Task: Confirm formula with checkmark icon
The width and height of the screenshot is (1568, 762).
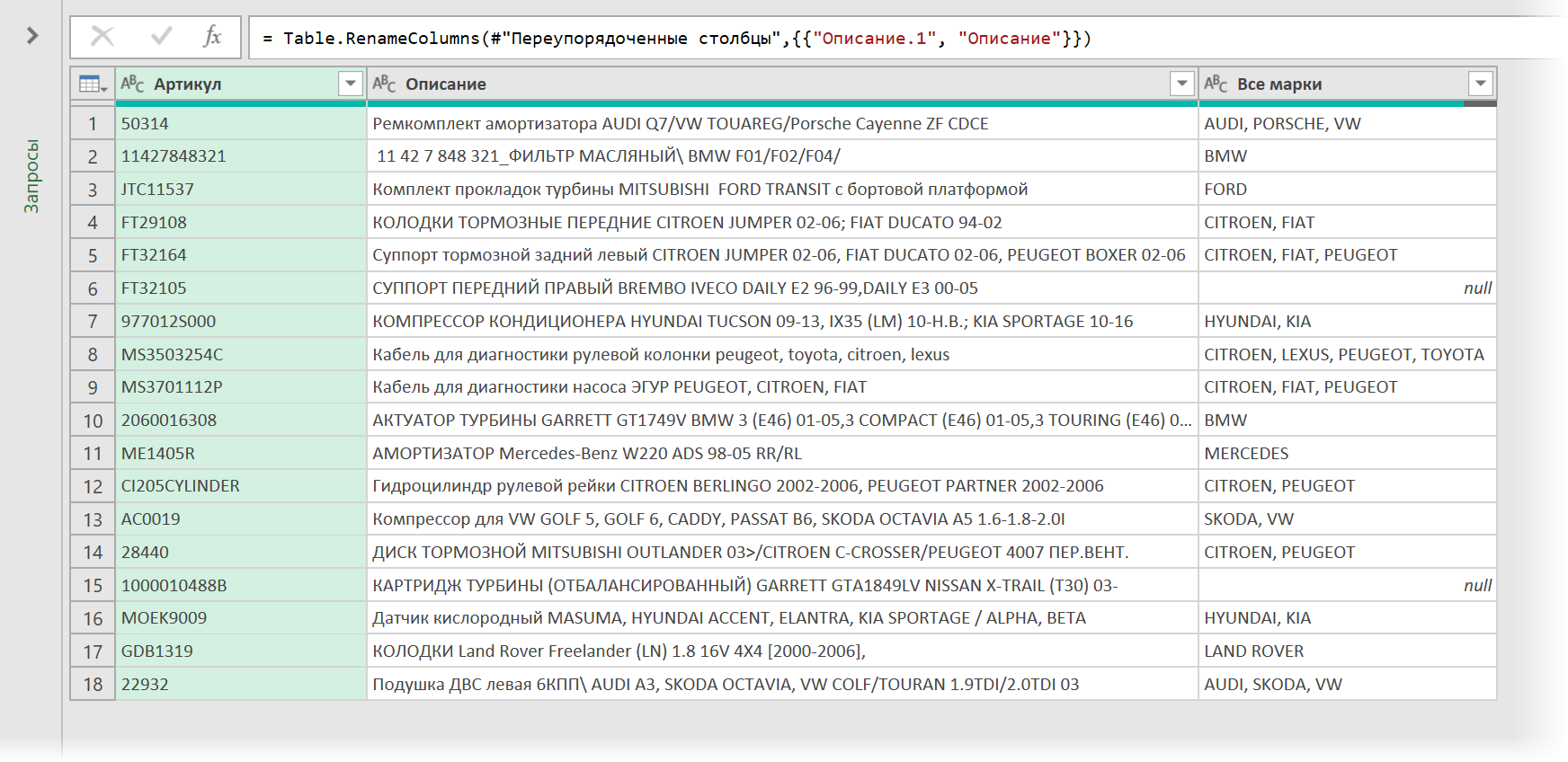Action: pyautogui.click(x=162, y=36)
